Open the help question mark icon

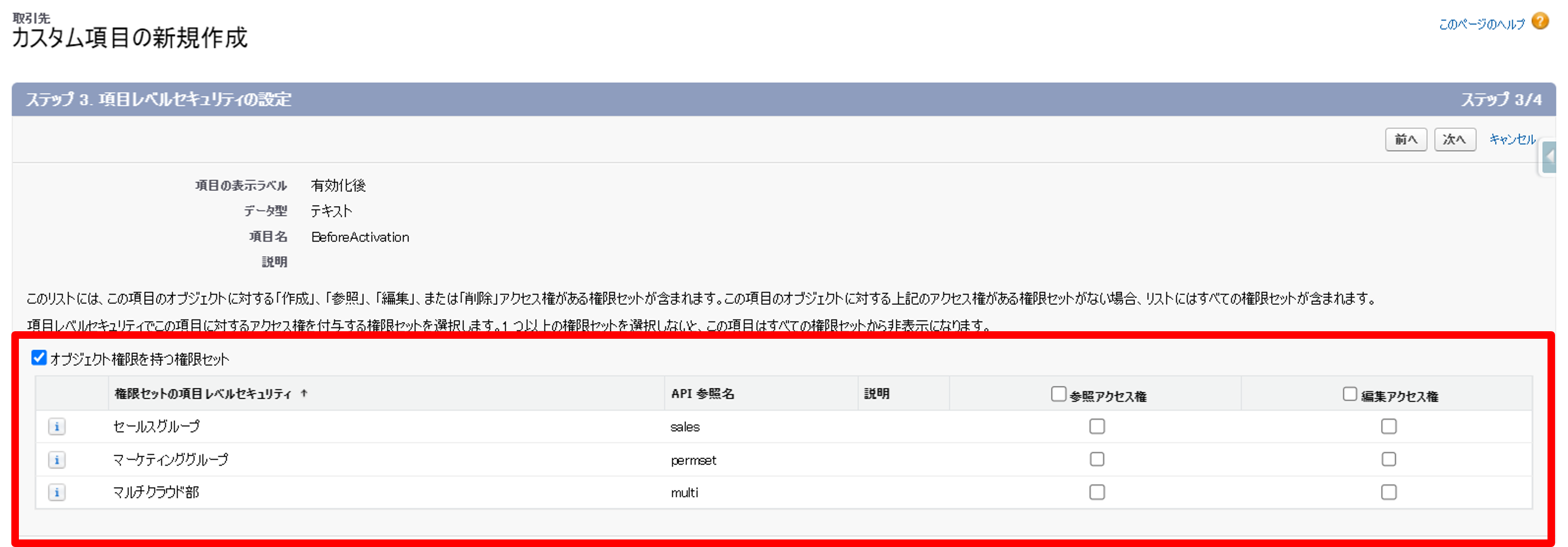pos(1540,21)
